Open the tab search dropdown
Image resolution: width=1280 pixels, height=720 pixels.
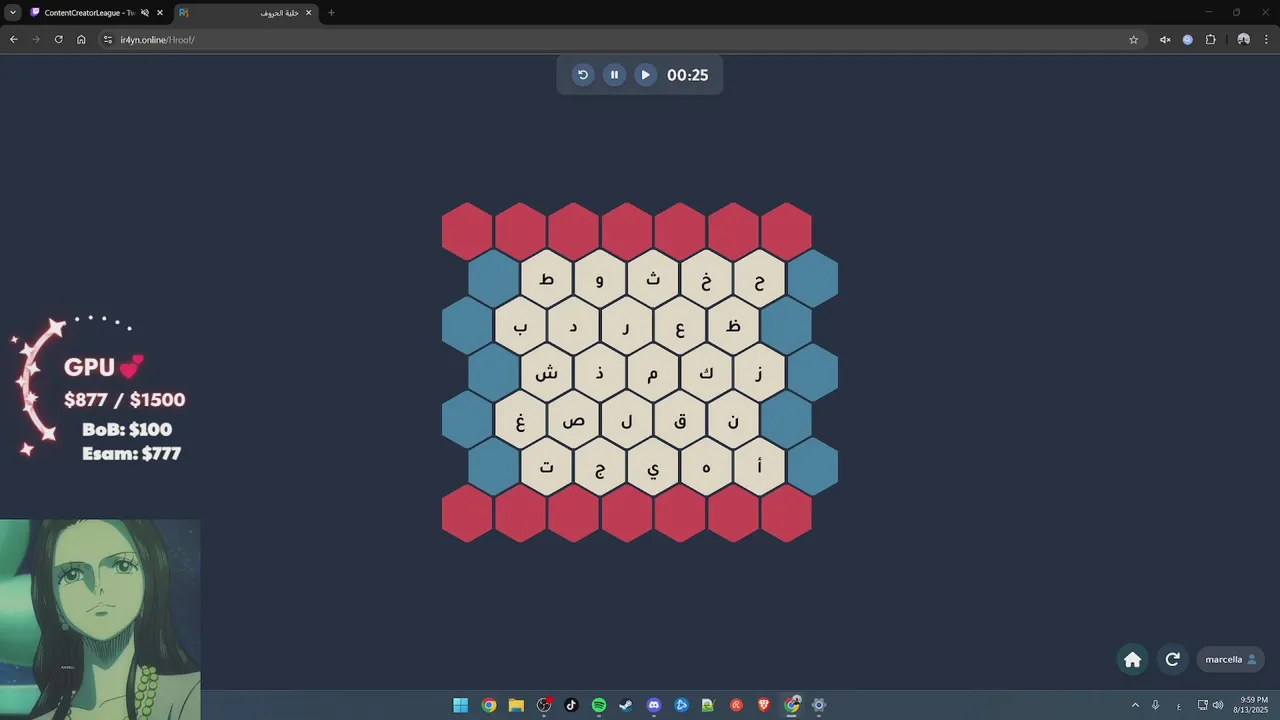click(x=13, y=13)
